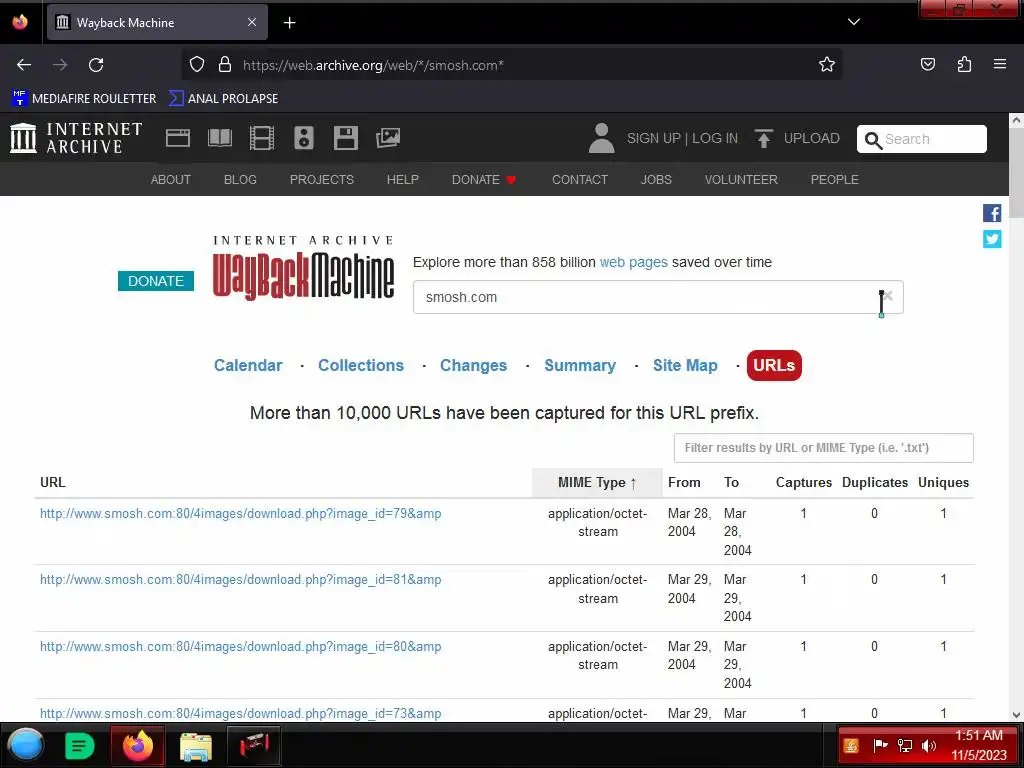Switch to Summary view
The image size is (1024, 768).
pyautogui.click(x=580, y=365)
